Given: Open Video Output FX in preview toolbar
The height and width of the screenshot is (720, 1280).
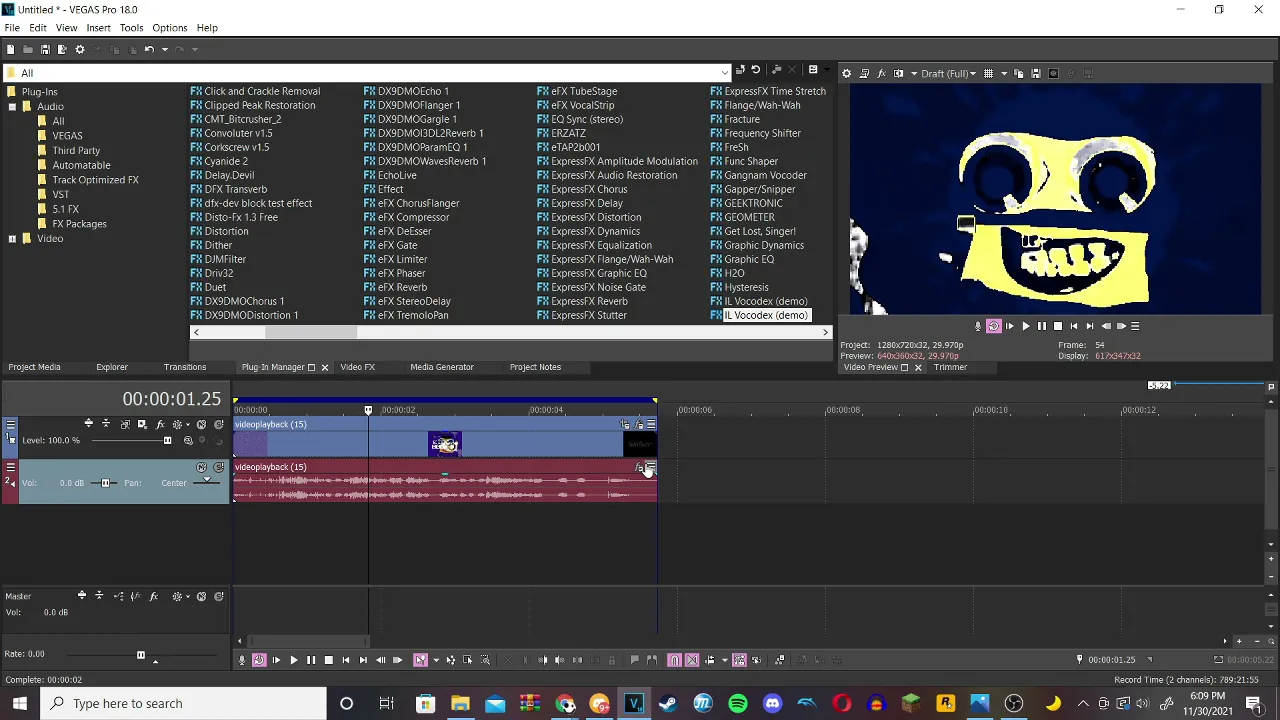Looking at the screenshot, I should pyautogui.click(x=881, y=73).
